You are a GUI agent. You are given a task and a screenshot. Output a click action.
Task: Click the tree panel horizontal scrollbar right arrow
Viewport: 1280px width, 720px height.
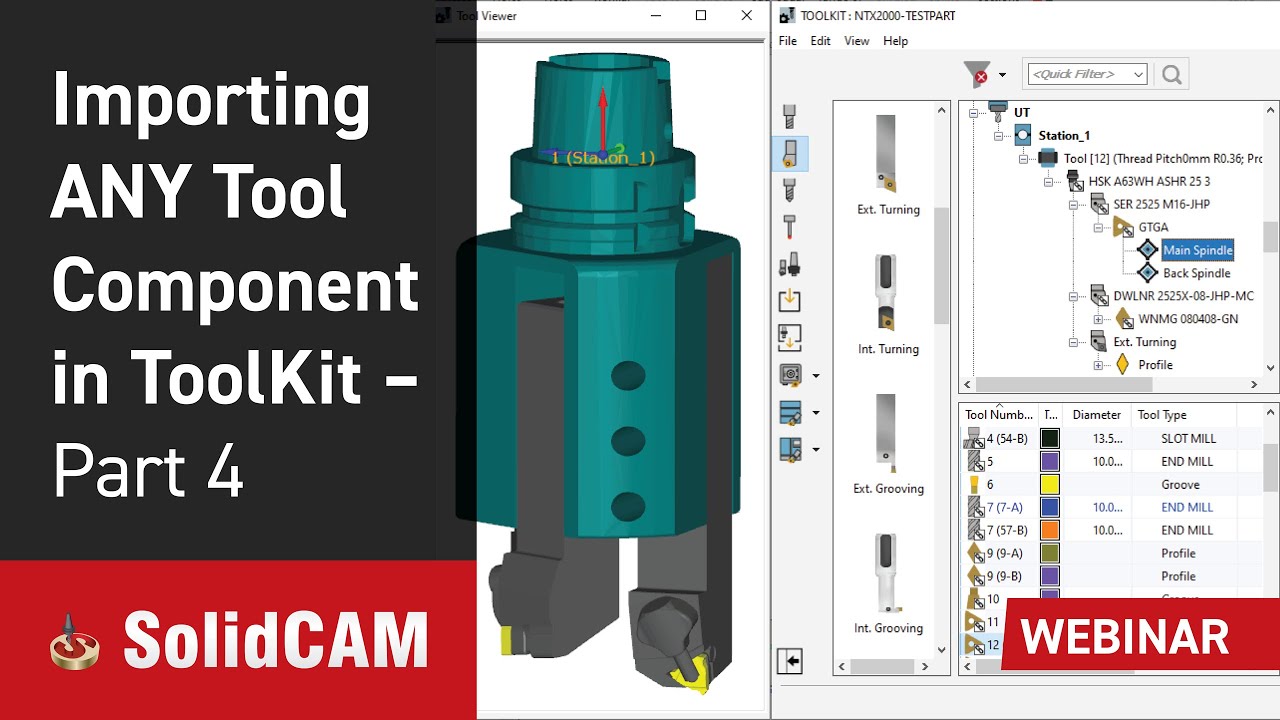pyautogui.click(x=1254, y=384)
